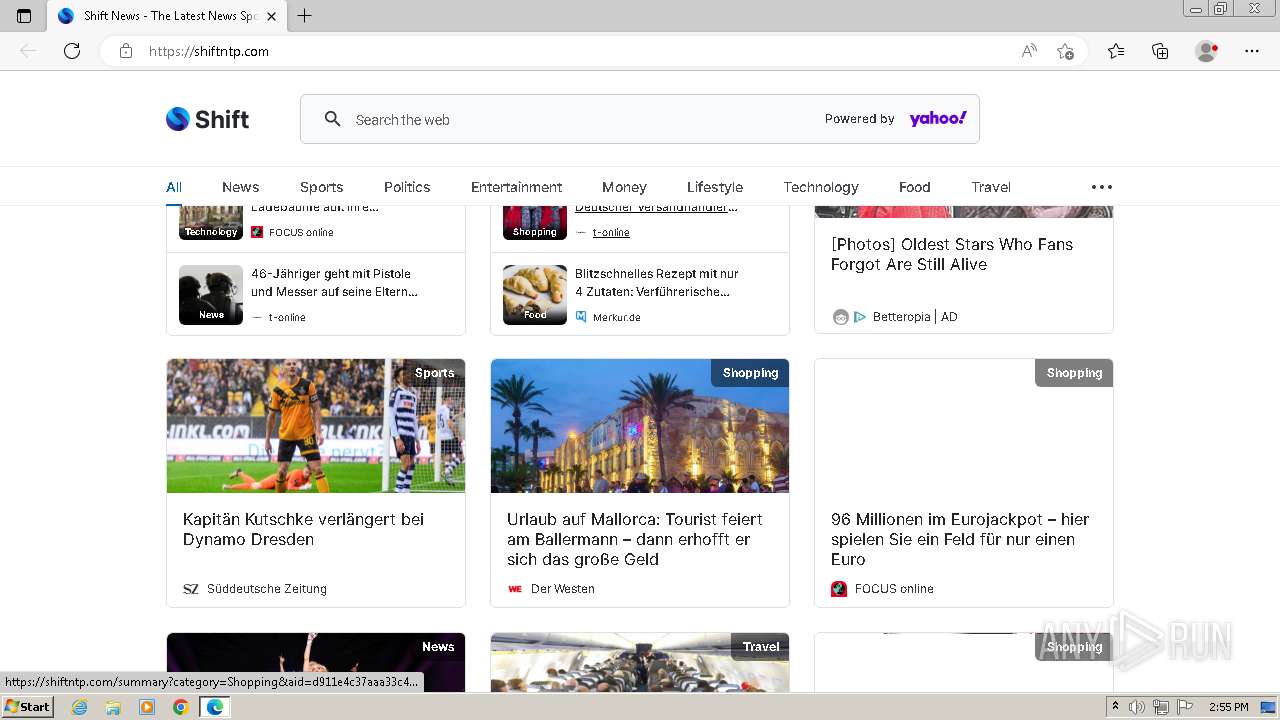Screen dimensions: 1280x720
Task: Open tab actions menu icon
Action: [24, 16]
